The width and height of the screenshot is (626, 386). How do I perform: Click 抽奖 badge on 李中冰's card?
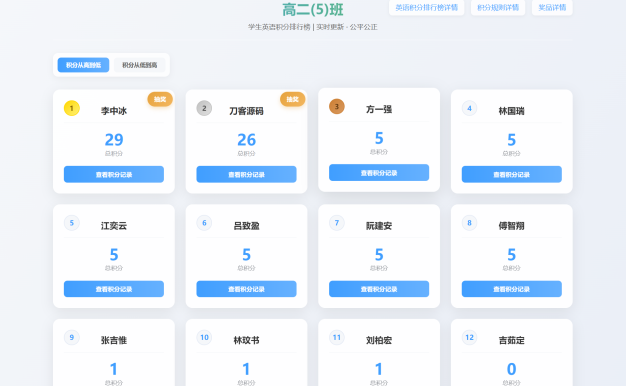[x=160, y=99]
